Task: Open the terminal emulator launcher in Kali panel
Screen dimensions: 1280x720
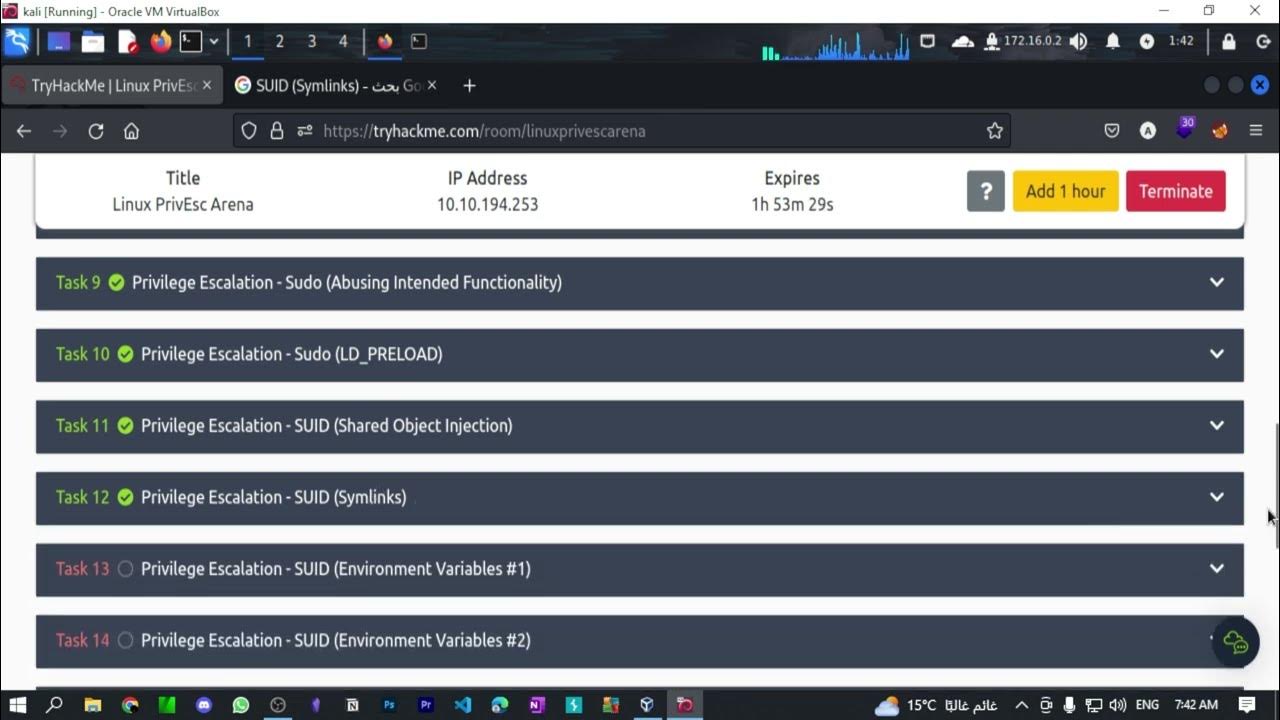Action: (x=191, y=42)
